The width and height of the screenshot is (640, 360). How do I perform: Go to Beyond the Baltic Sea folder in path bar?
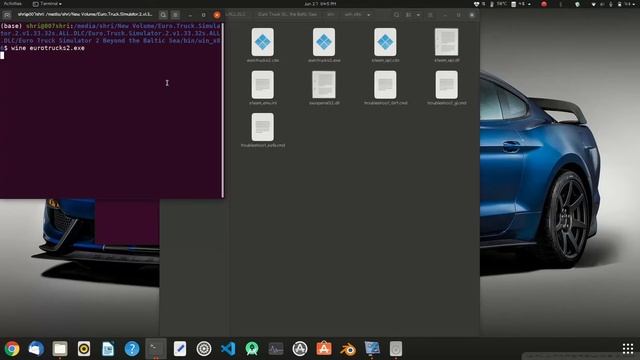click(x=287, y=15)
